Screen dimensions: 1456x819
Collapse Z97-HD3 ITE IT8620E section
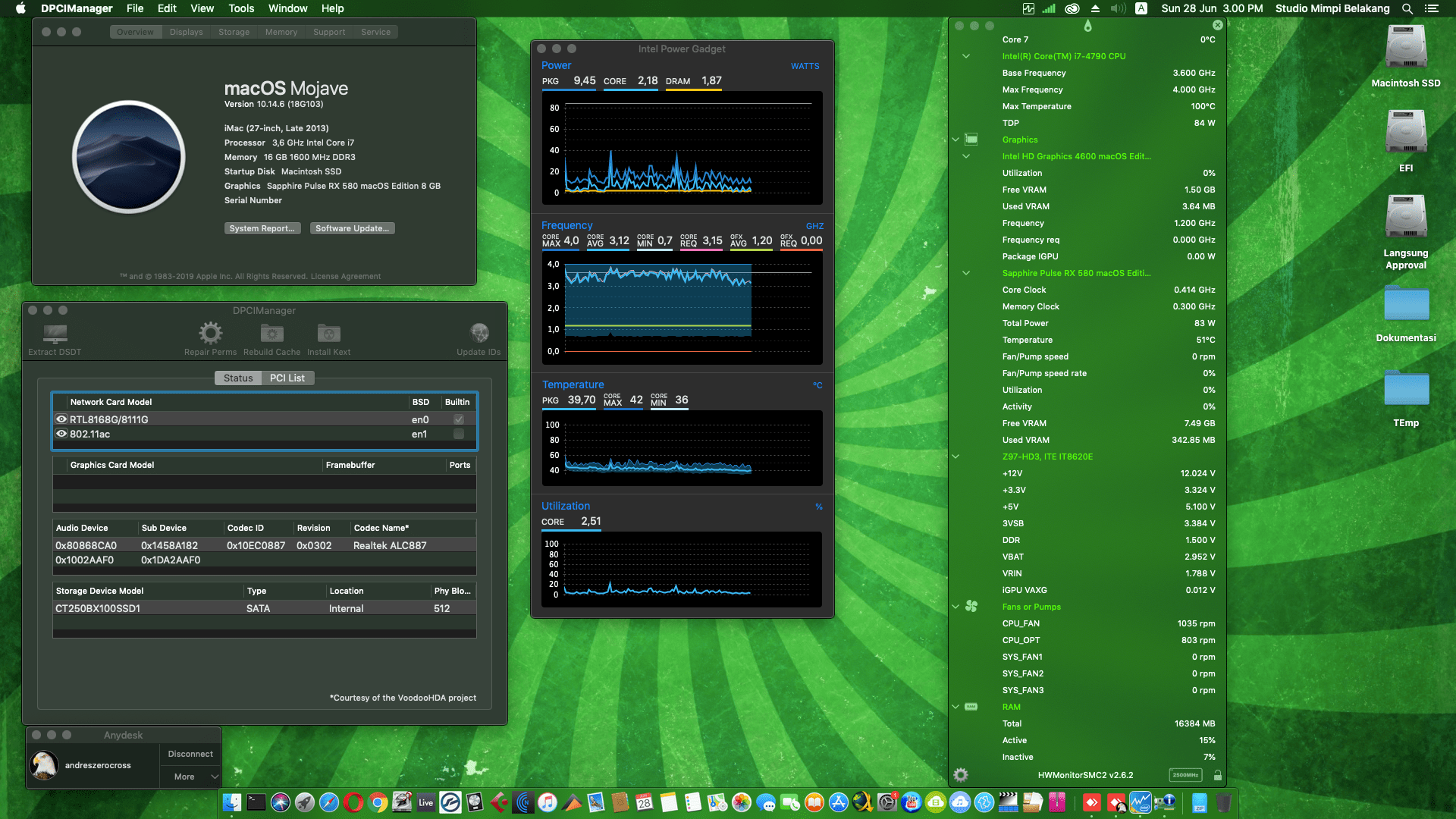pos(955,457)
